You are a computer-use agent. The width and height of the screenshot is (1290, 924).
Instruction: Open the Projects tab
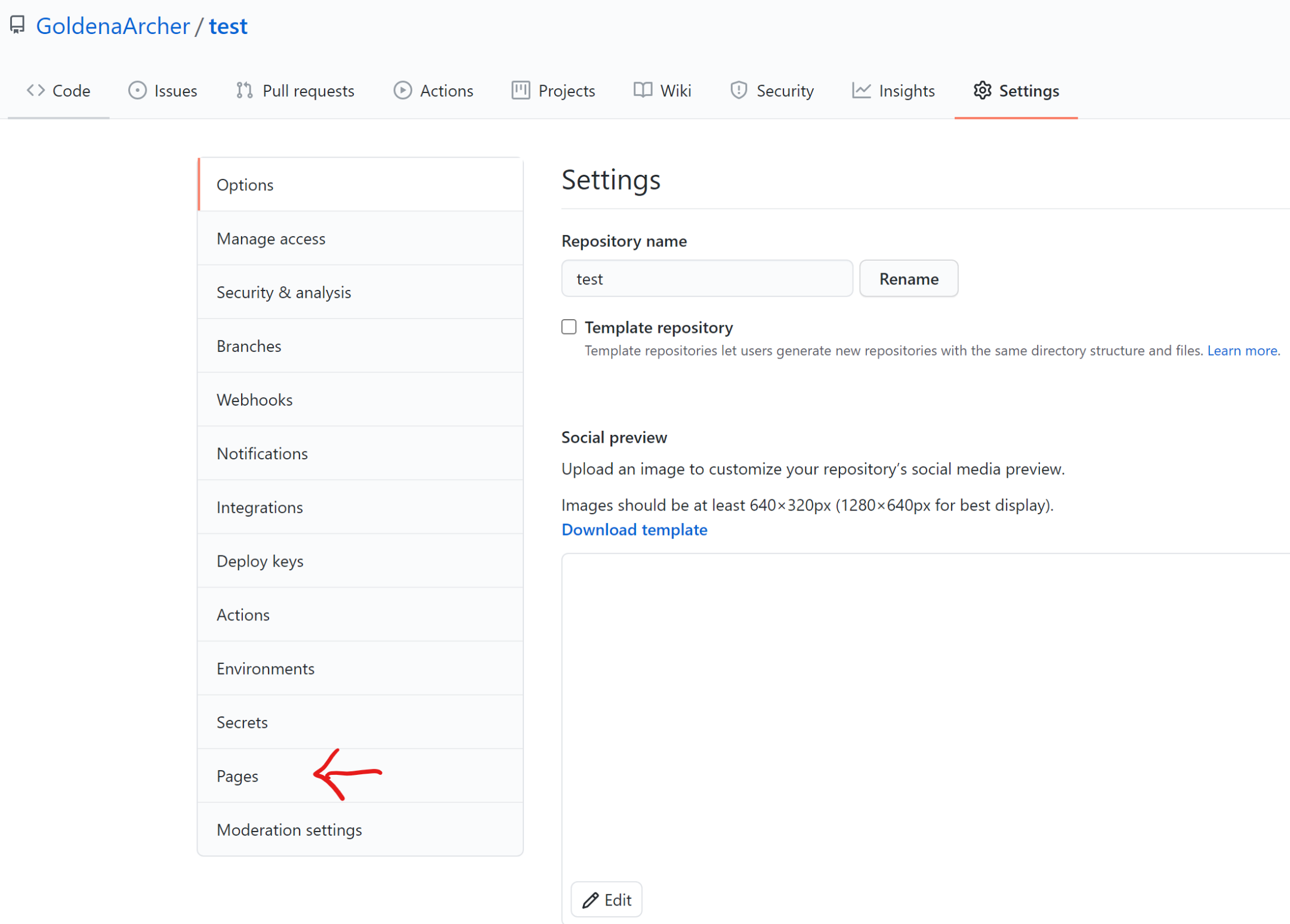[x=554, y=91]
